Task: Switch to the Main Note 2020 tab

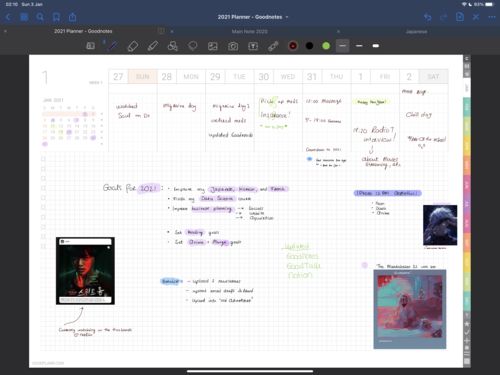Action: 250,31
